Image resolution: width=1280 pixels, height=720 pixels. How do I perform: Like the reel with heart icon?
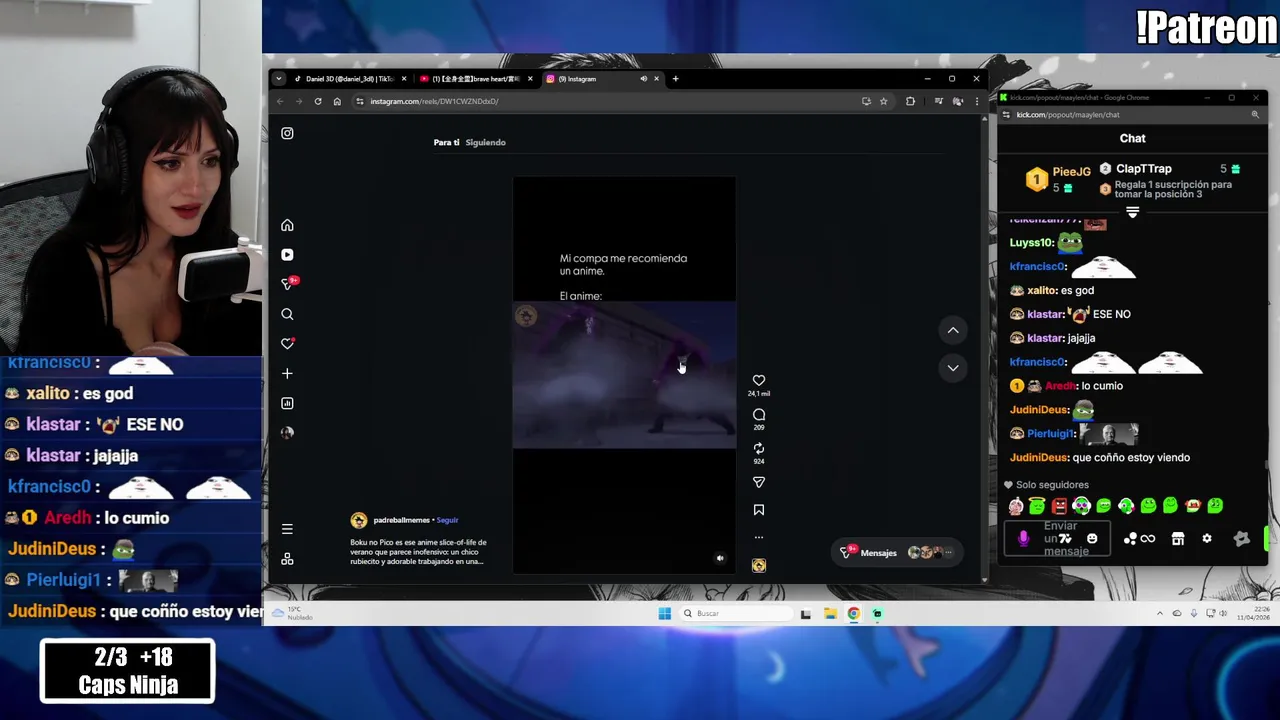point(759,380)
